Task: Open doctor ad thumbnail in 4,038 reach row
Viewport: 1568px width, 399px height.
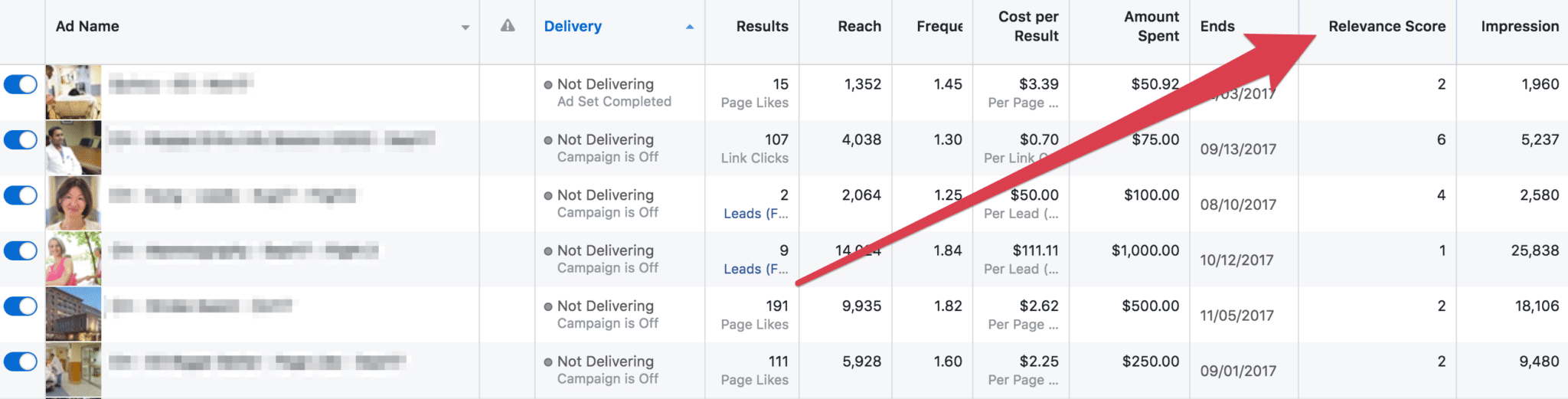Action: [73, 148]
